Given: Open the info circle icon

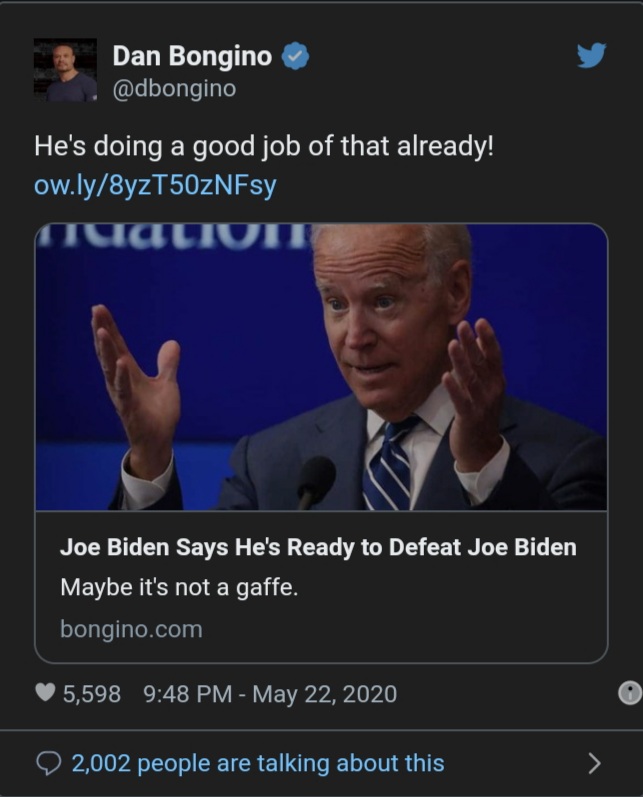Looking at the screenshot, I should coord(630,693).
